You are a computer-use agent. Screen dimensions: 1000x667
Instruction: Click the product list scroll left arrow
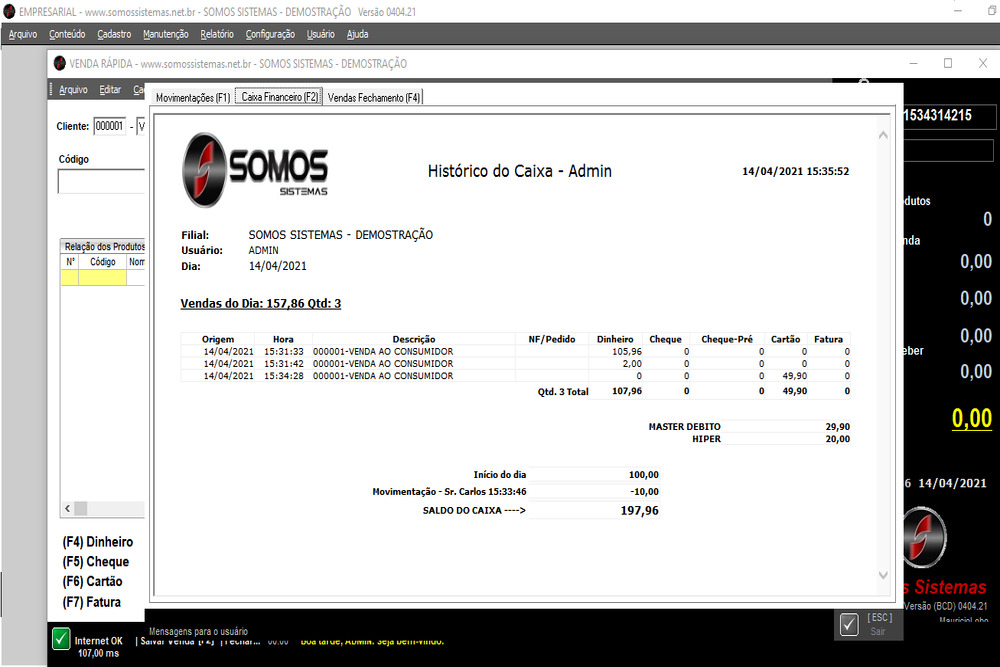point(68,508)
